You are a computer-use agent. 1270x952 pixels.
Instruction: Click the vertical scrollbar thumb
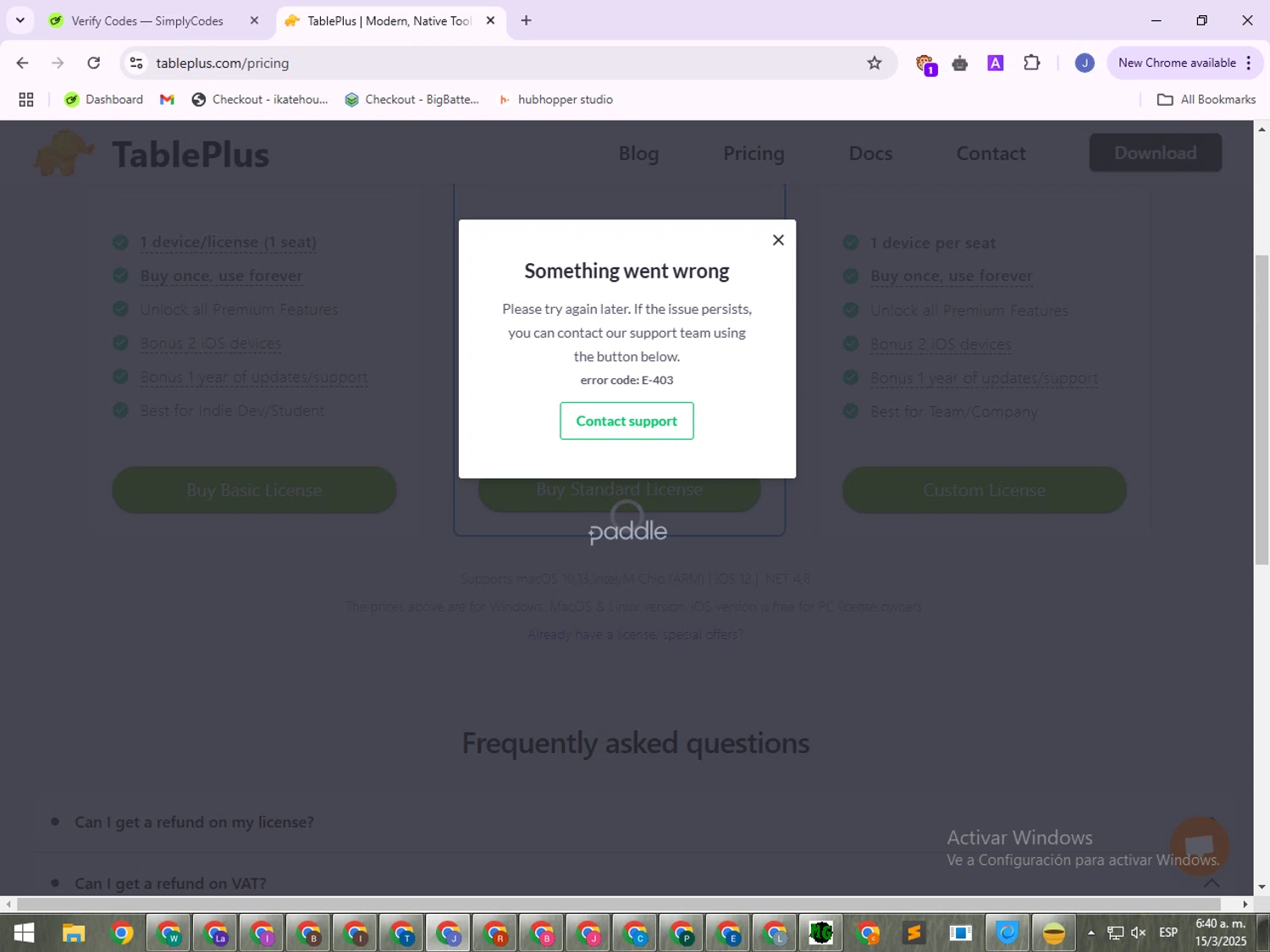coord(1262,409)
